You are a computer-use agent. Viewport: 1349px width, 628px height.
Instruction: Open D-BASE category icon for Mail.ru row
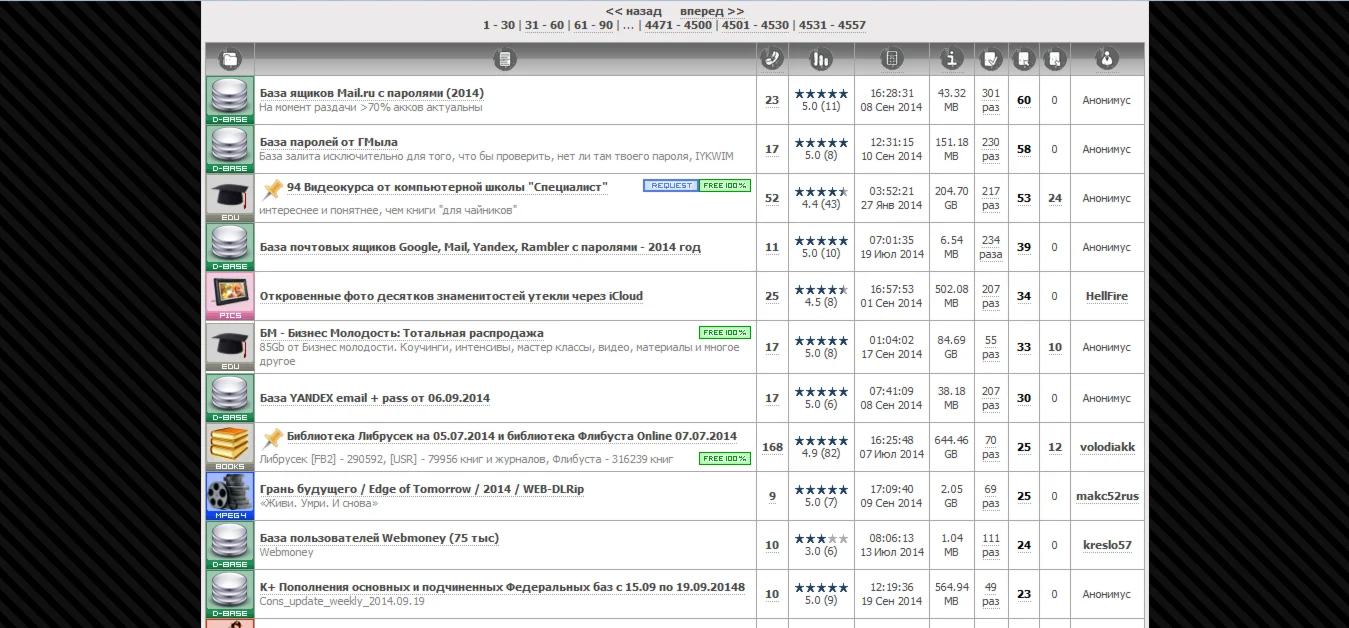(x=230, y=100)
